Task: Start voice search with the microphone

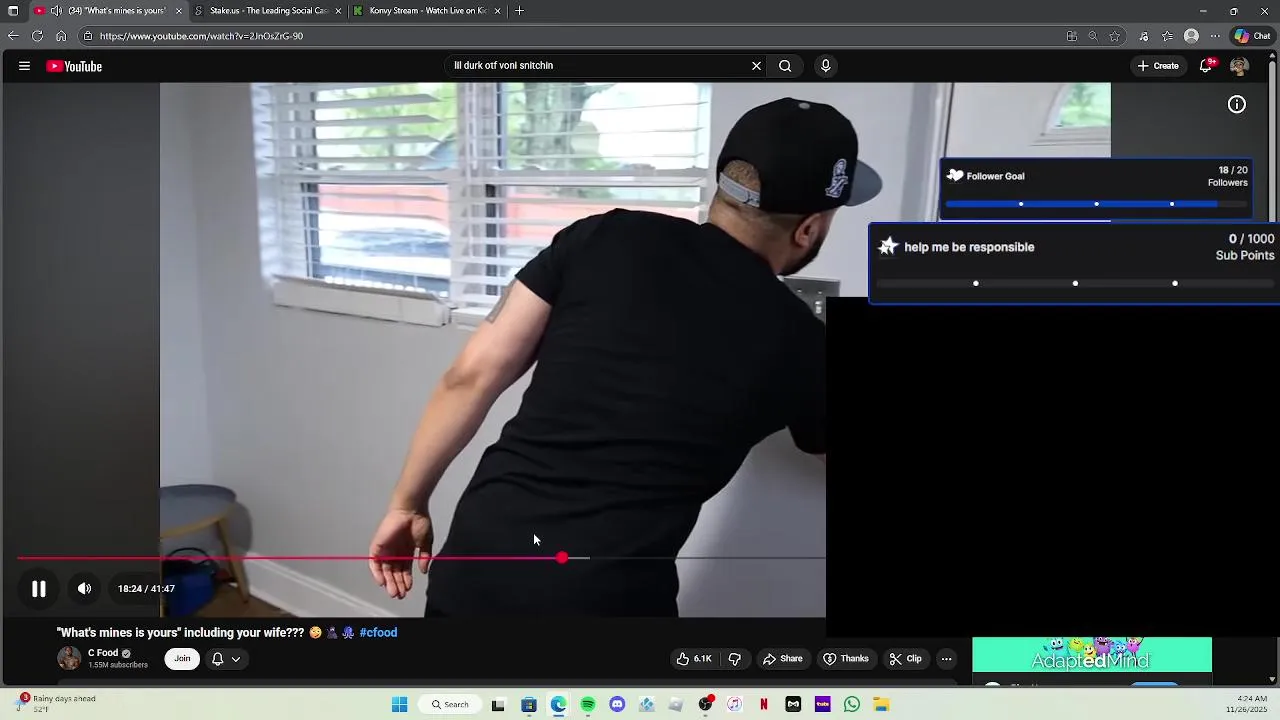Action: pos(825,66)
